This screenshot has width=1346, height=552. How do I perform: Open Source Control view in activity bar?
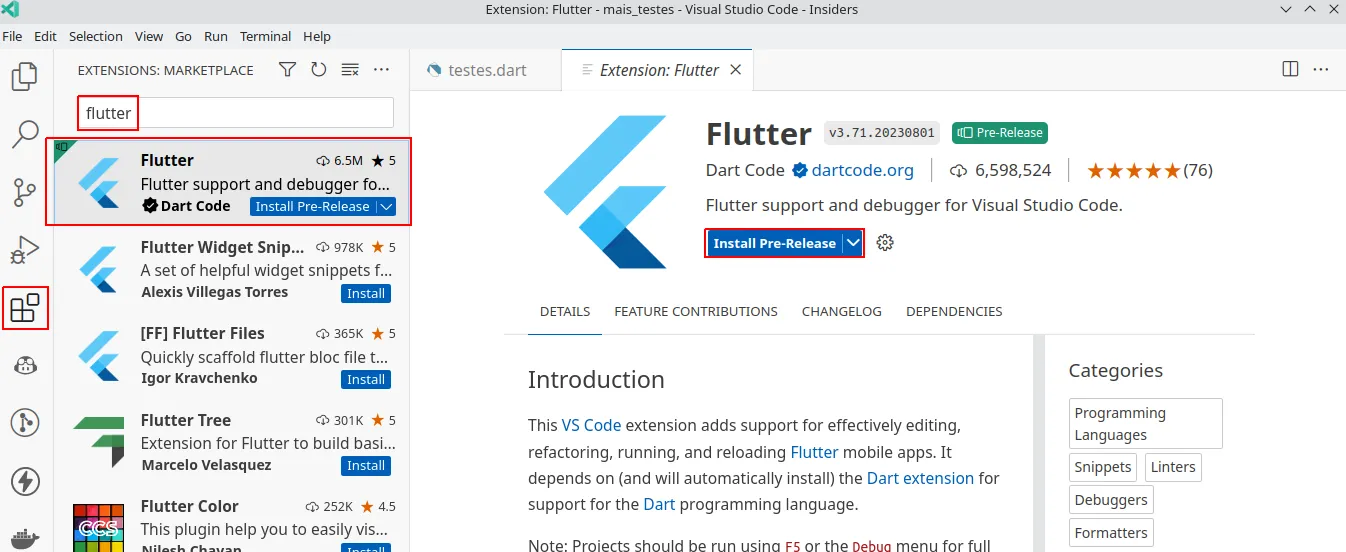click(24, 191)
